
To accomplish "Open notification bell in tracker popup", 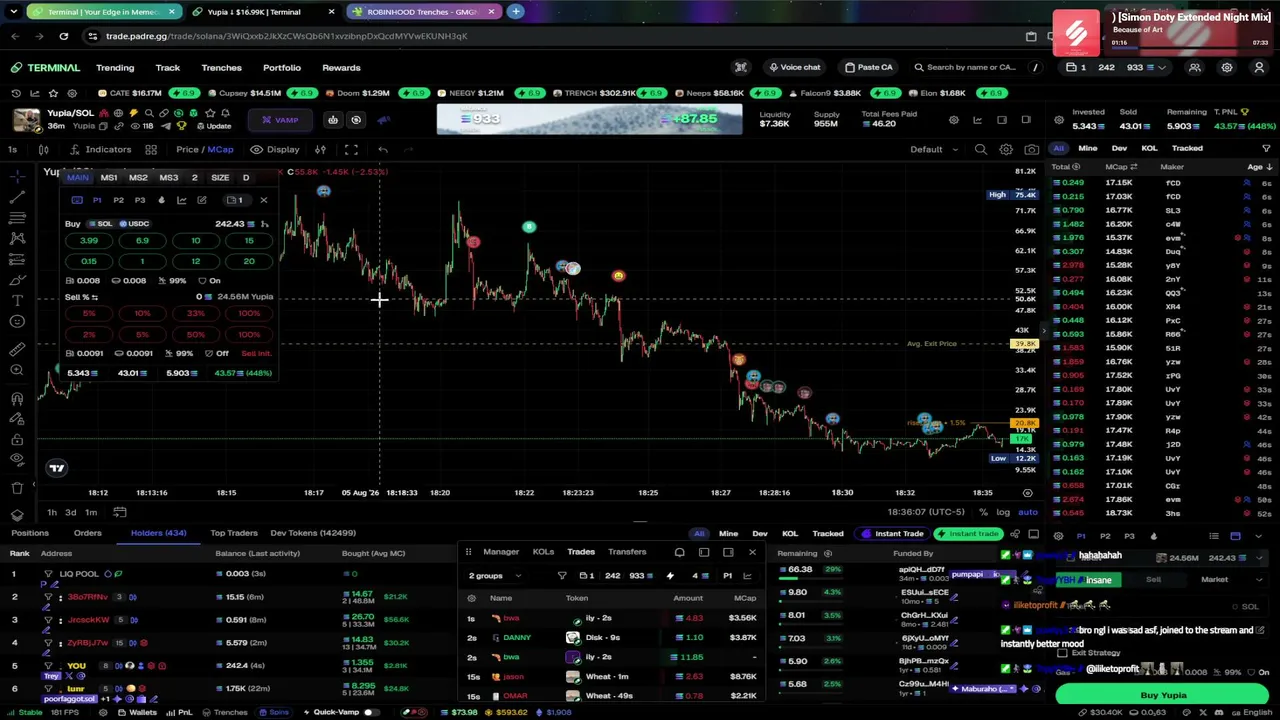I will 680,552.
